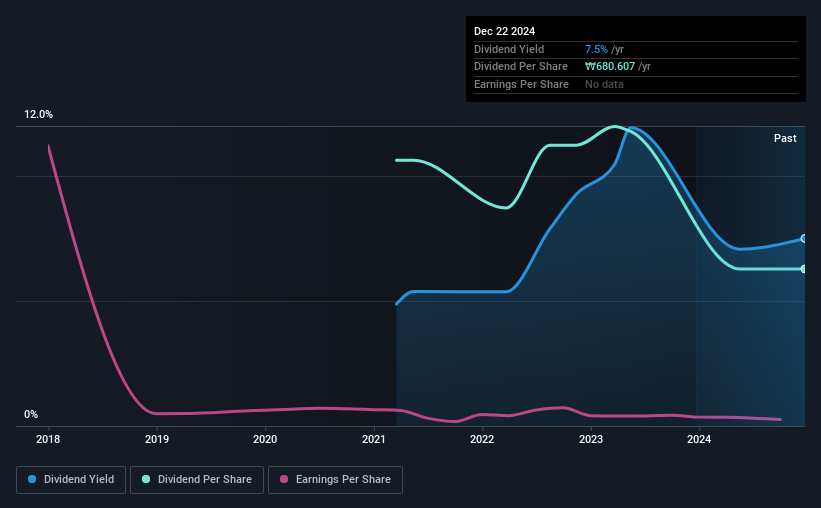The image size is (821, 508).
Task: Click the Past region label
Action: tap(785, 138)
